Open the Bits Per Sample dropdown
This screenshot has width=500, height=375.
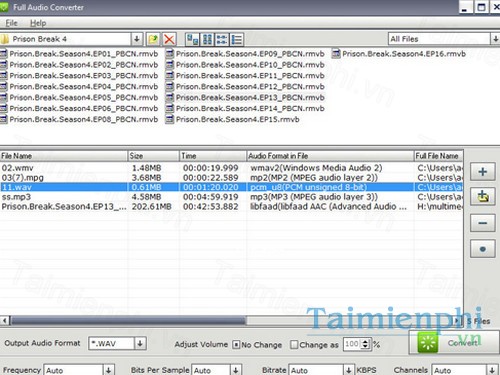tap(236, 370)
